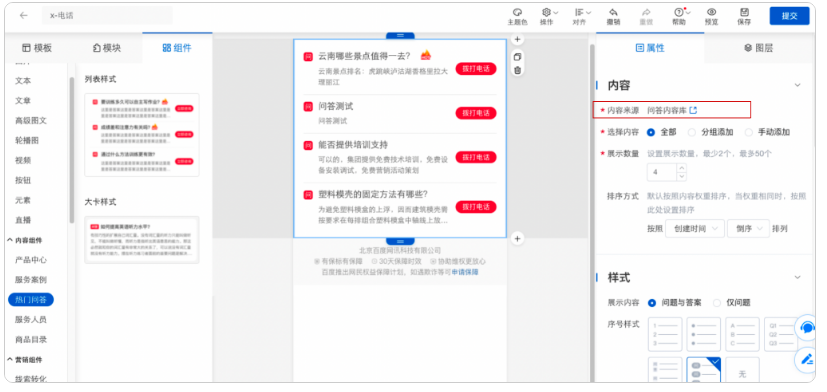Click 拨打电话 beside 能否提供培训支持
This screenshot has height=392, width=827.
pyautogui.click(x=476, y=157)
